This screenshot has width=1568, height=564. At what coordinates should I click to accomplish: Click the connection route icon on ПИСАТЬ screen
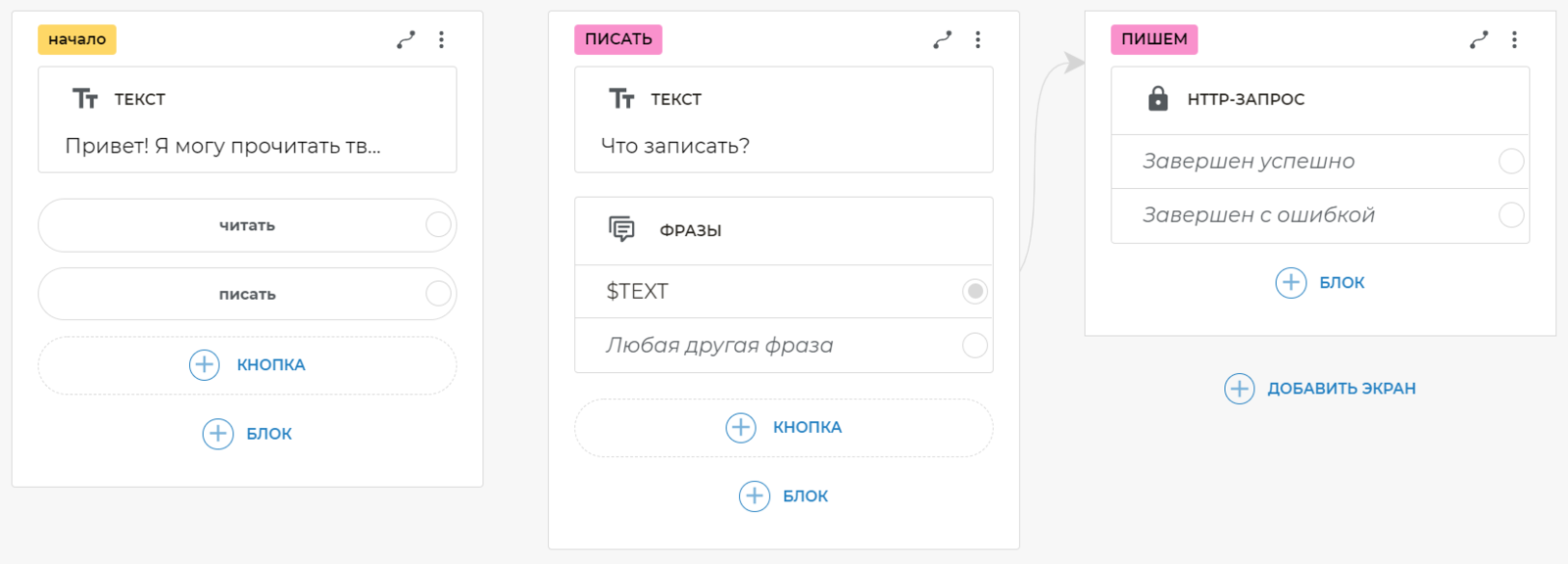[942, 40]
